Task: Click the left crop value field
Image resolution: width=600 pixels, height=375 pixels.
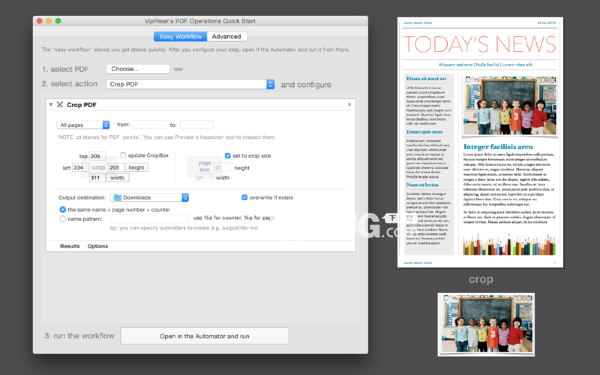Action: [80, 167]
